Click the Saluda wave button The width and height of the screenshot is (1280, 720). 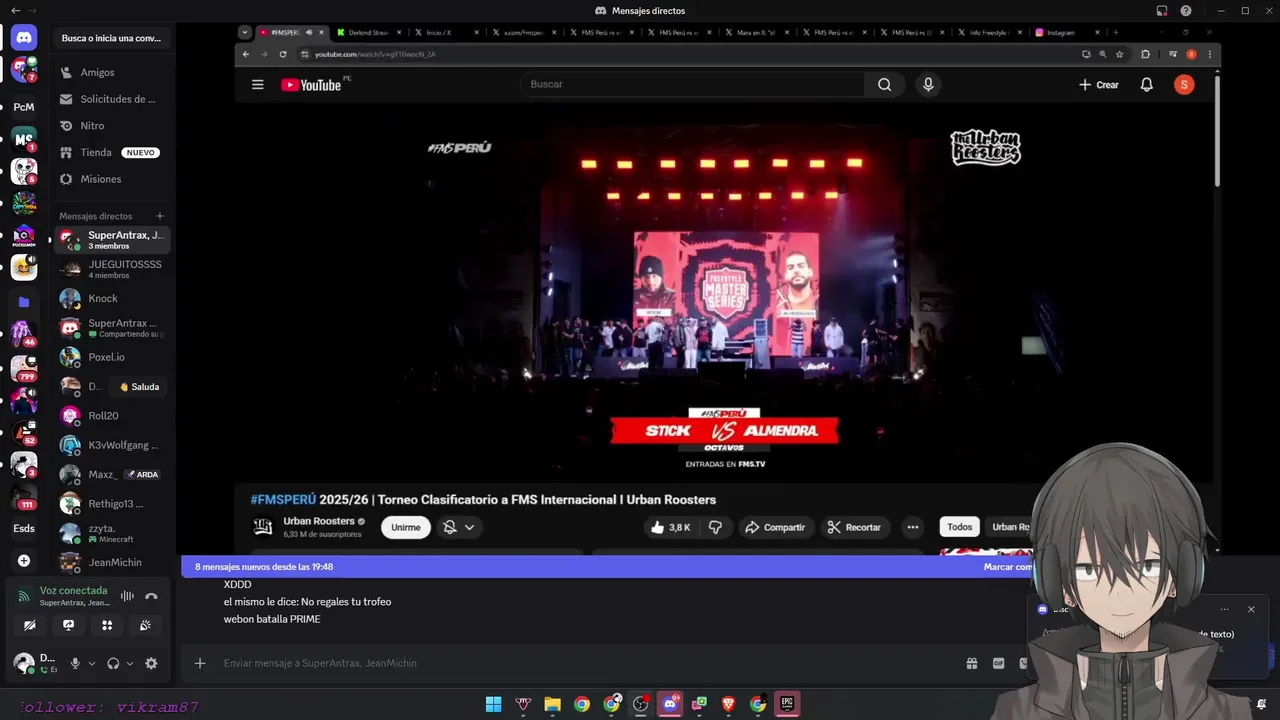(x=139, y=387)
